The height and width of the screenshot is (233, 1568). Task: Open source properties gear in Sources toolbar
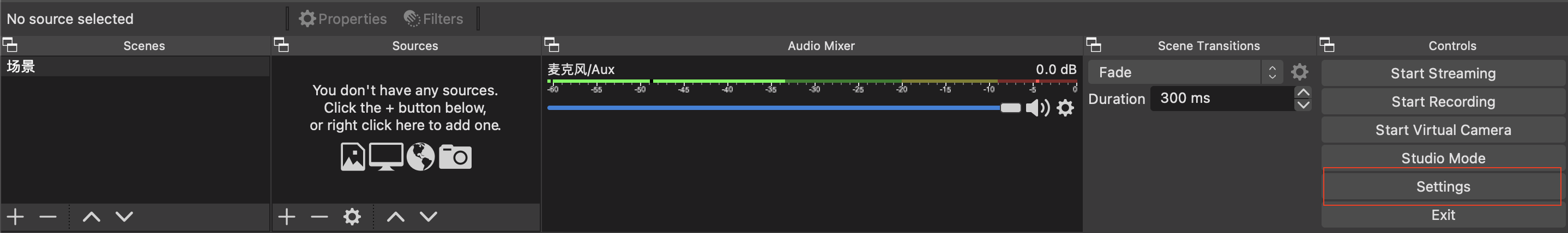[352, 217]
